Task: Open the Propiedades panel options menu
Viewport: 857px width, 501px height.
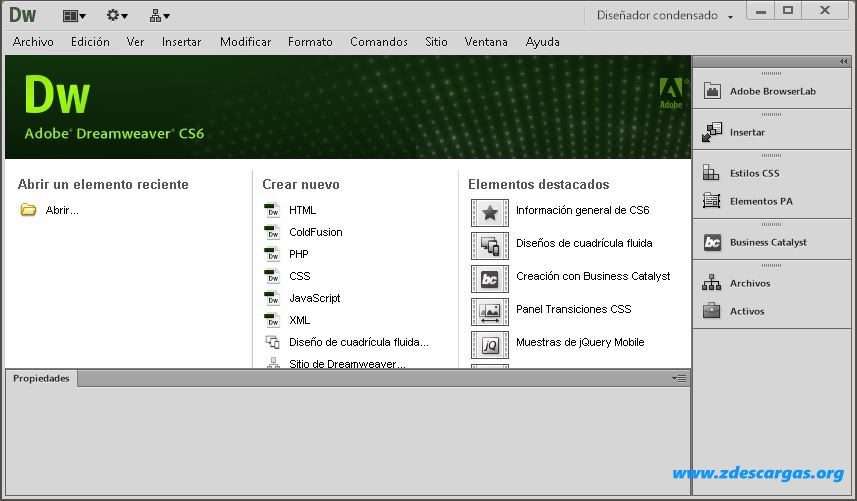Action: coord(679,378)
